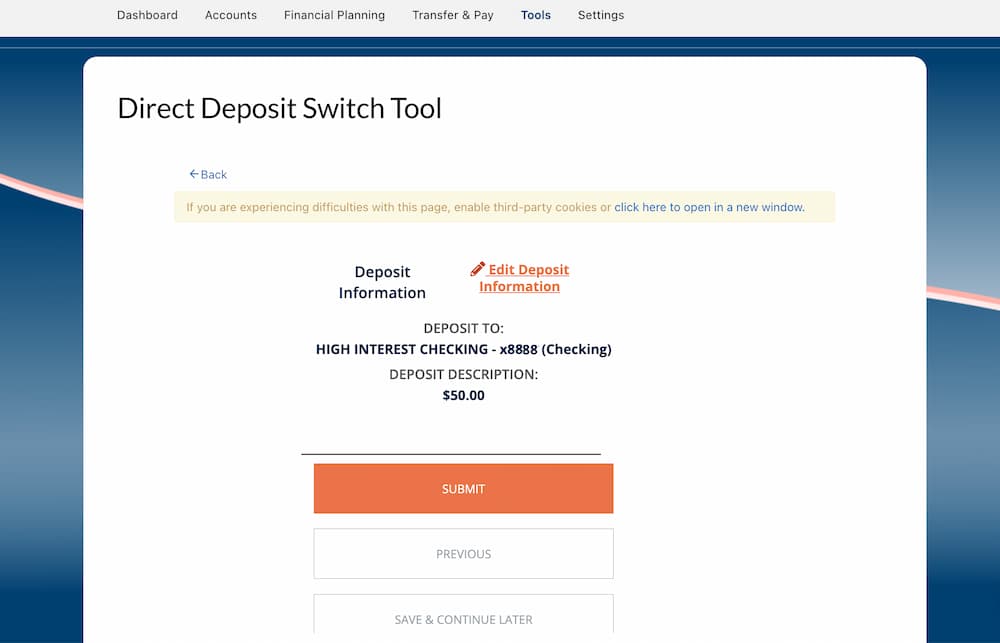
Task: Open the Settings navigation item
Action: click(x=601, y=15)
